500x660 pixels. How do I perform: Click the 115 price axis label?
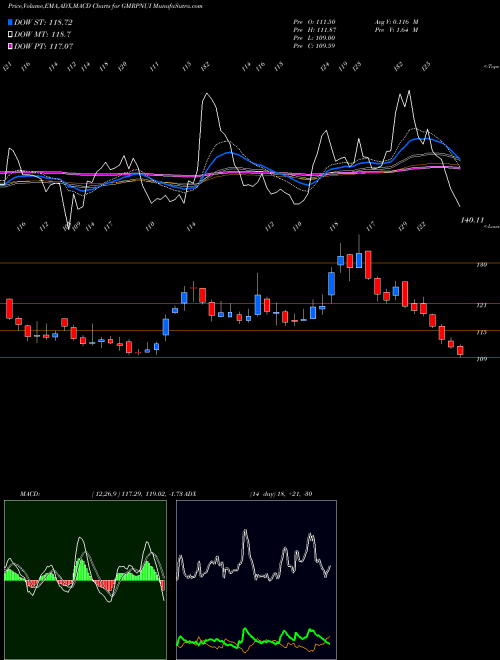tap(481, 332)
